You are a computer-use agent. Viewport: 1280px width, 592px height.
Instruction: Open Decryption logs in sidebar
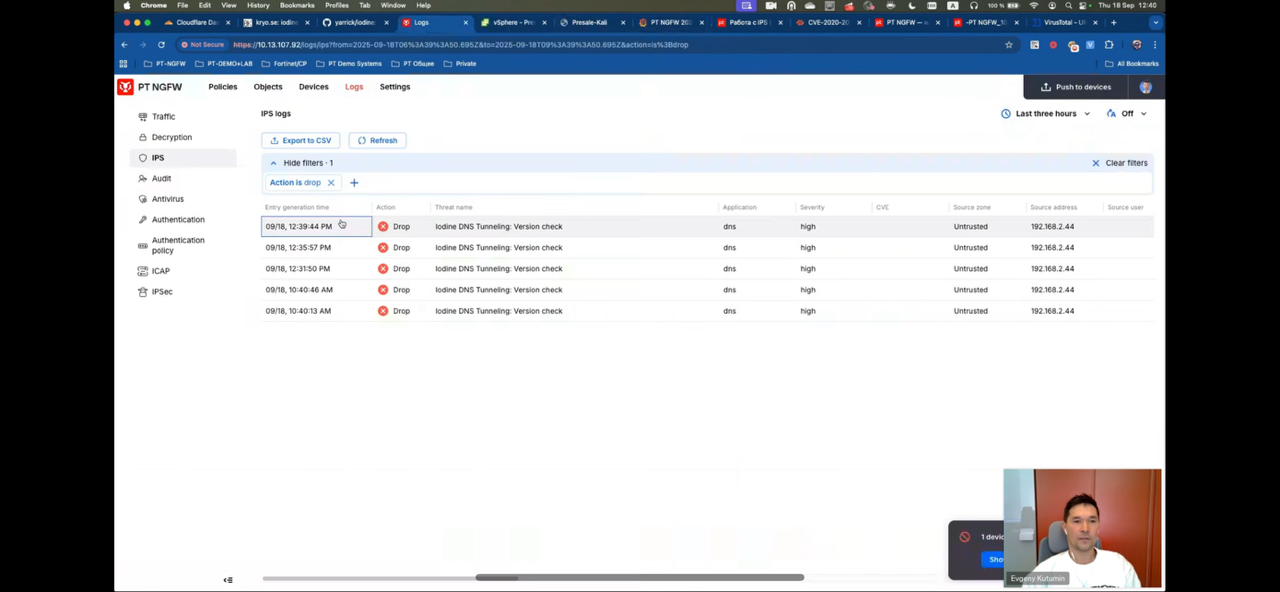point(171,137)
